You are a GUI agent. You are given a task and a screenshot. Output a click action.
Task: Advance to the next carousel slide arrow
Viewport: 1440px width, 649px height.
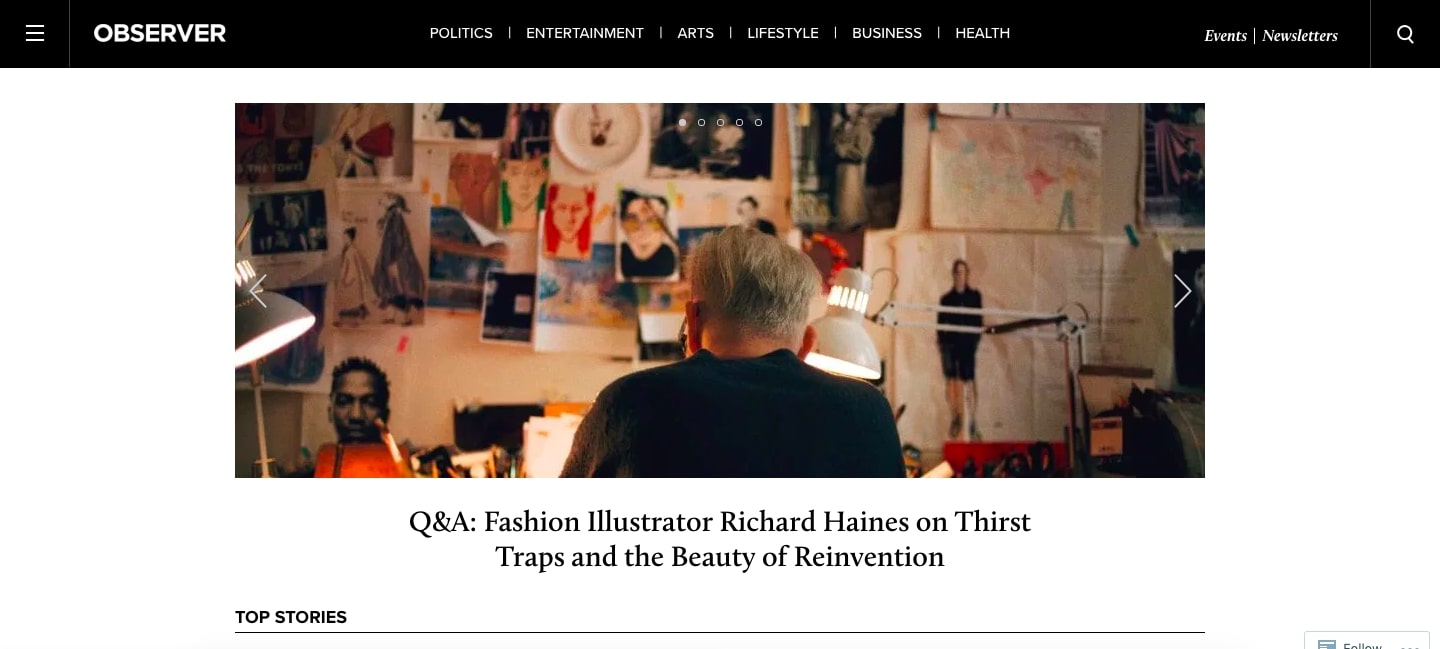point(1182,291)
